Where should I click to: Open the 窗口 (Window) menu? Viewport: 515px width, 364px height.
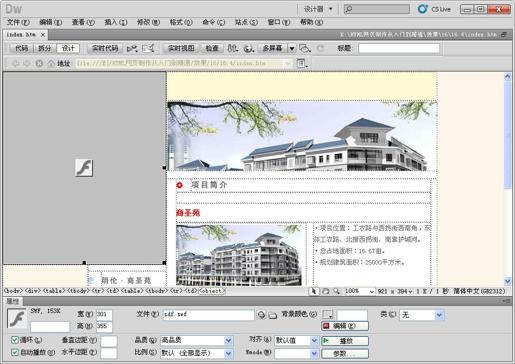point(279,22)
